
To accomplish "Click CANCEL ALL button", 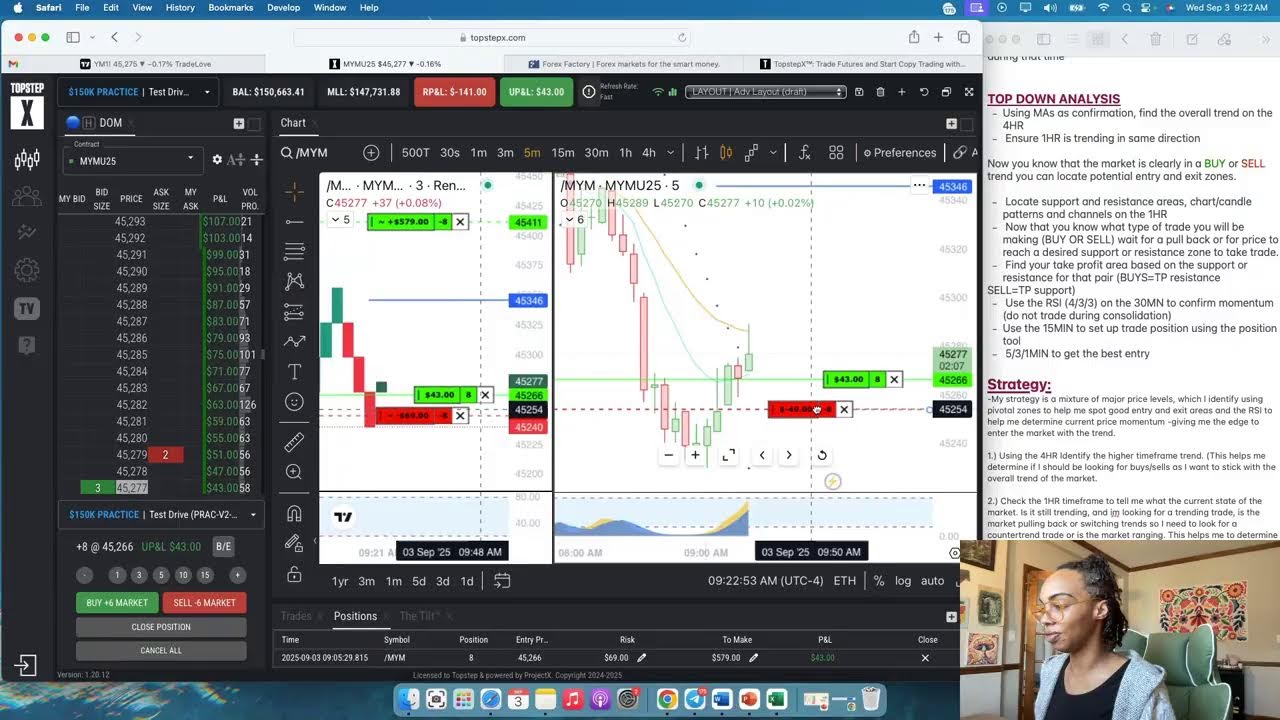I will point(161,650).
